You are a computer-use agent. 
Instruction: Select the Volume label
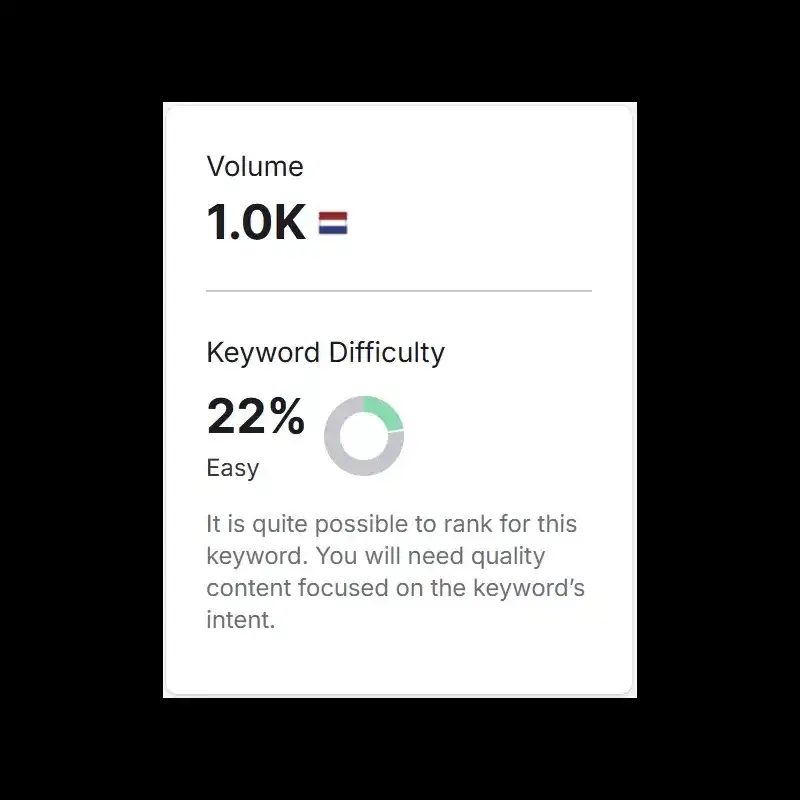(x=255, y=166)
